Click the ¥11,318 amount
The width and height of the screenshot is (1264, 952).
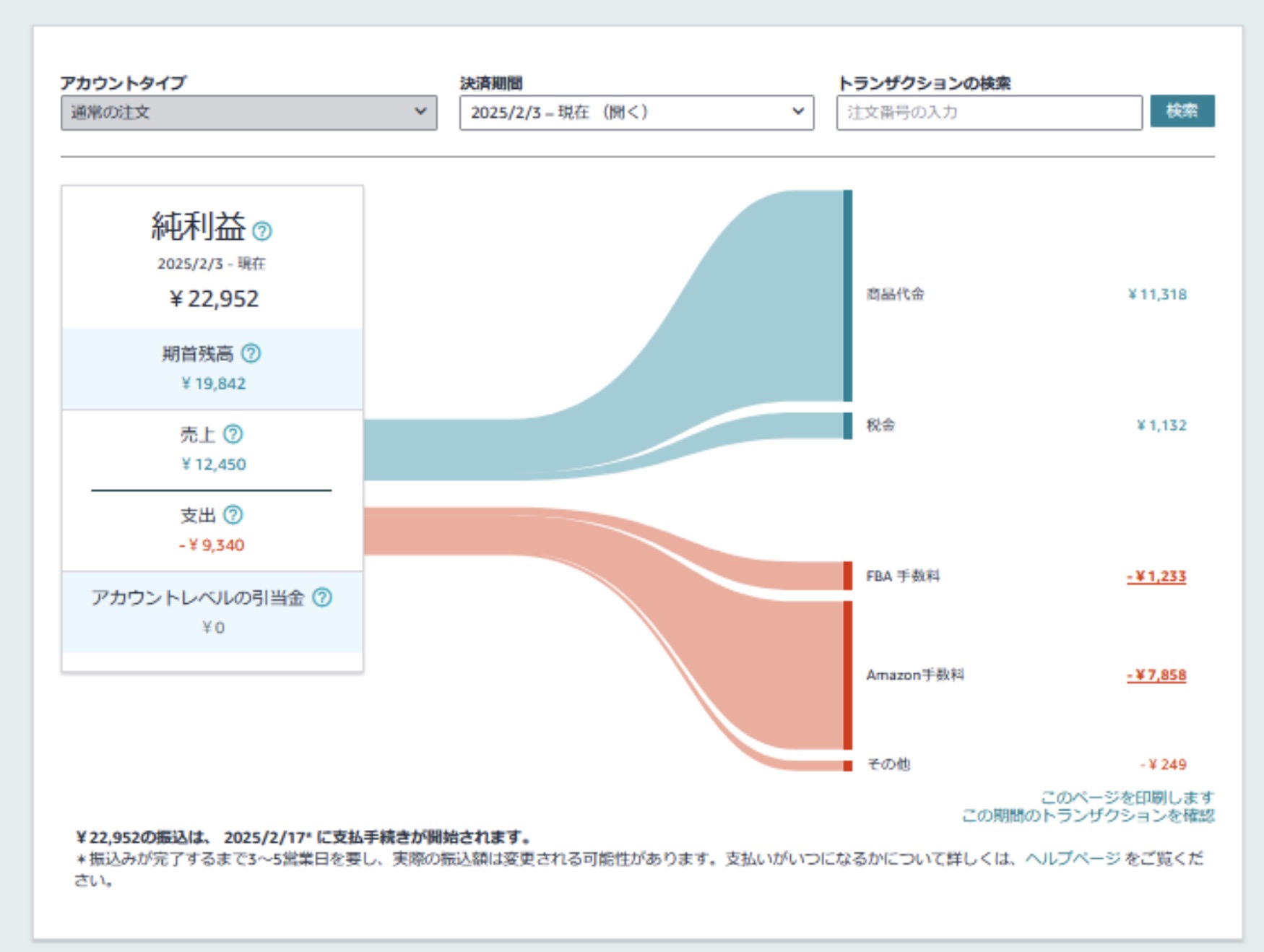tap(1158, 294)
